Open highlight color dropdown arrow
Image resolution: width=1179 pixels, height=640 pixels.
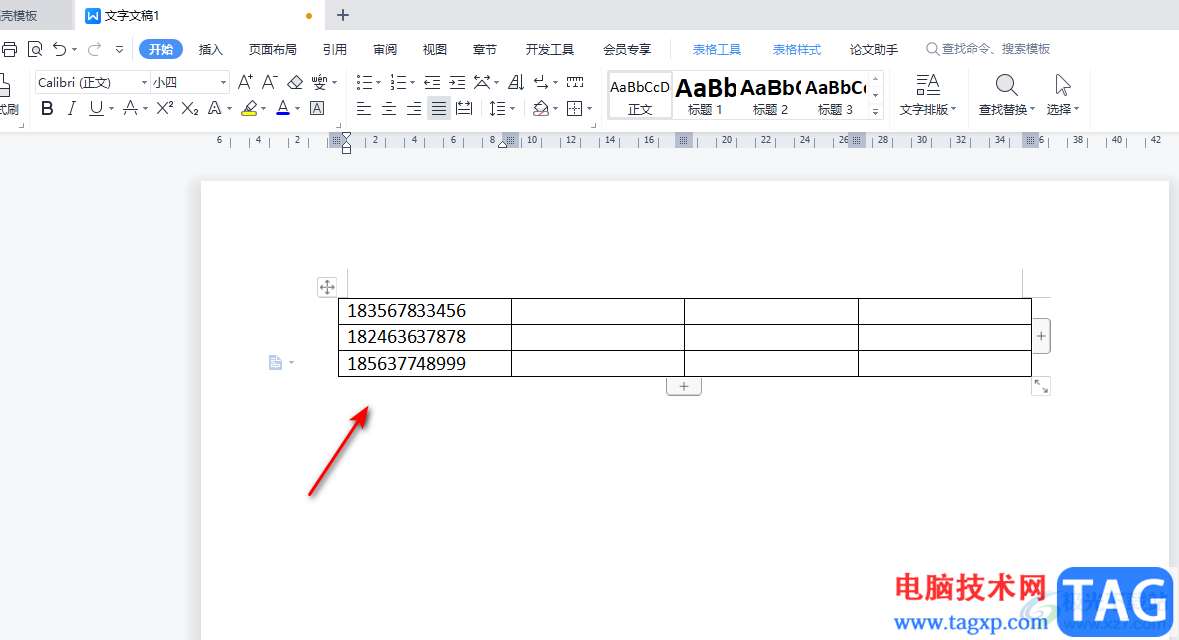click(x=264, y=109)
